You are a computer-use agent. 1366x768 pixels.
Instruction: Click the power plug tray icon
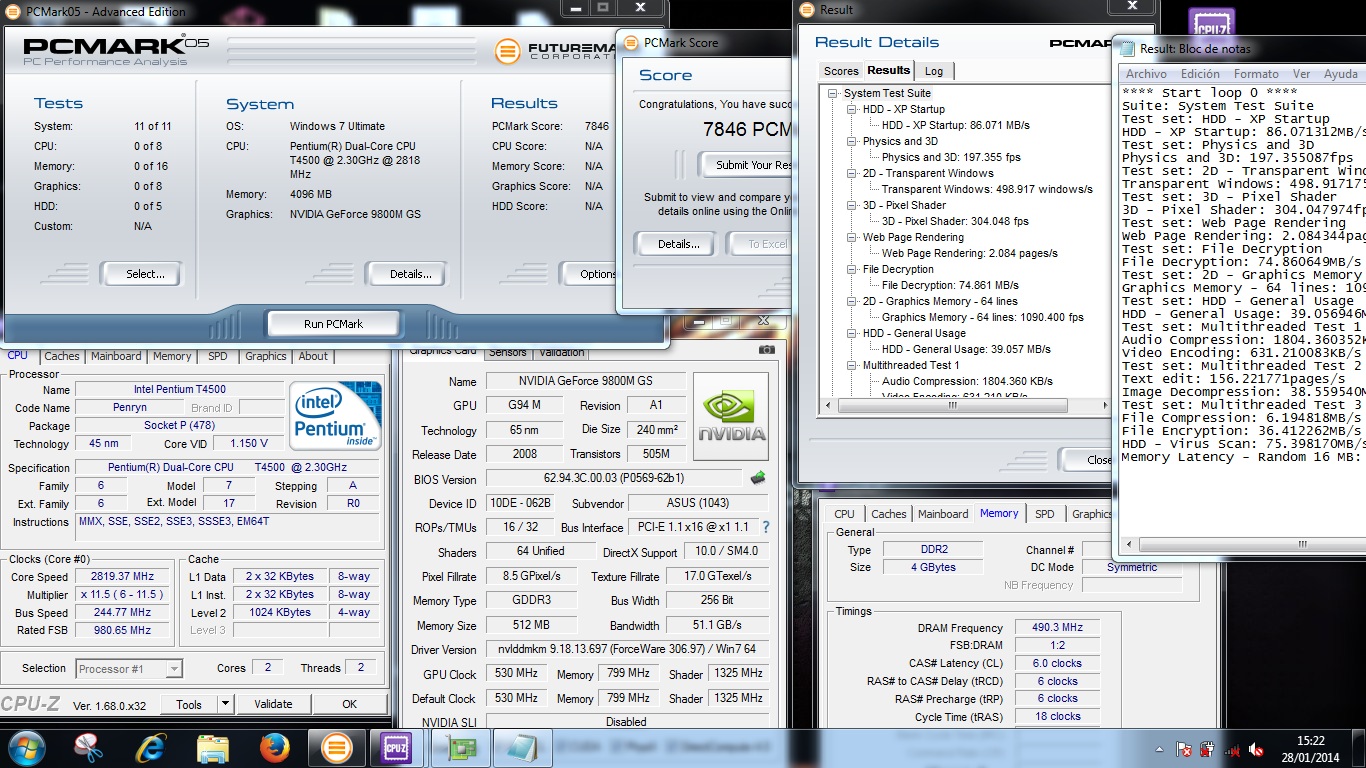1207,748
